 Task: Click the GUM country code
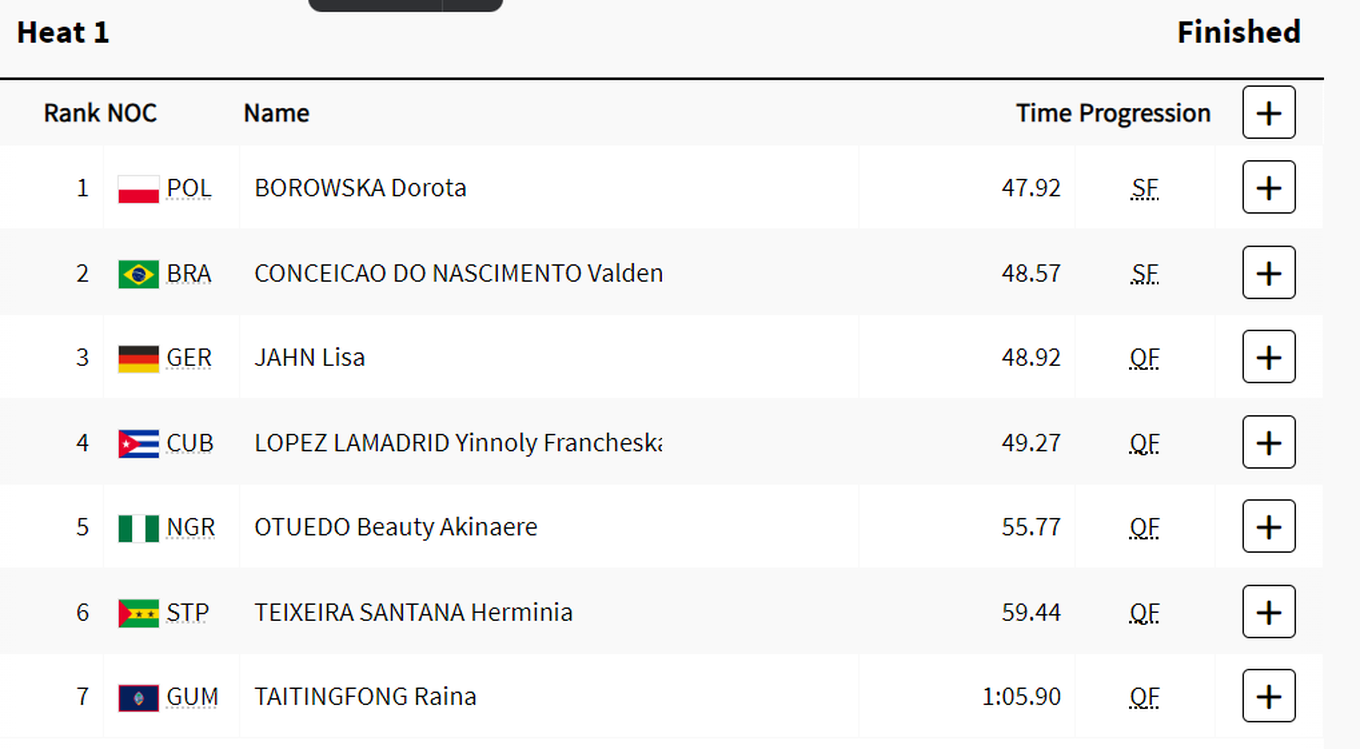click(x=192, y=697)
